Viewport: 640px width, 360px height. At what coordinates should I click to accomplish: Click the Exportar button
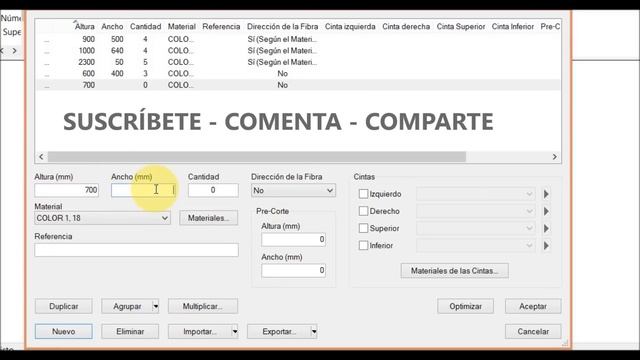click(x=279, y=331)
